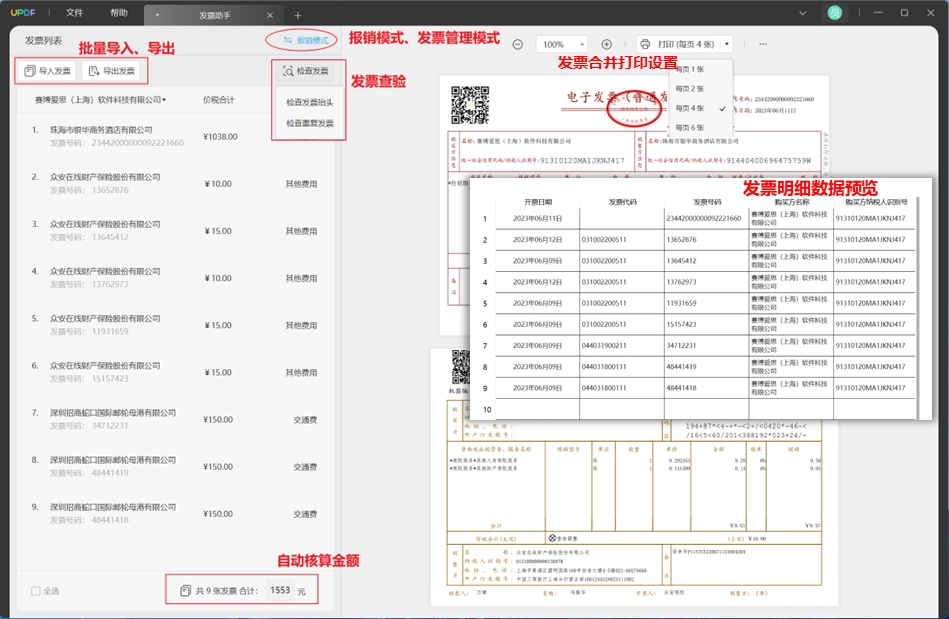Select invoice with number 34712231

(x=174, y=419)
